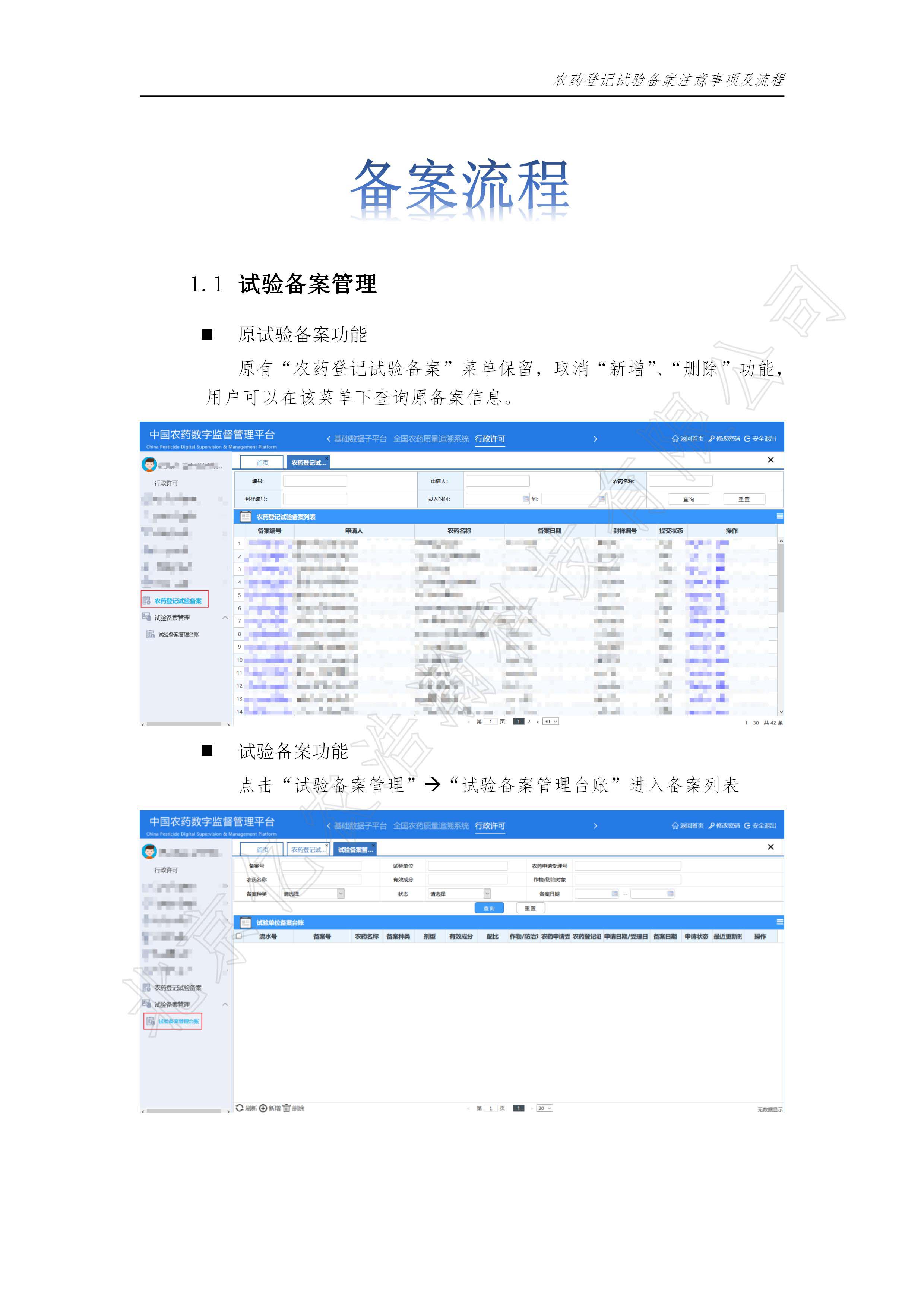Open calendar for 录入时间 start date
924x1307 pixels.
pyautogui.click(x=526, y=499)
